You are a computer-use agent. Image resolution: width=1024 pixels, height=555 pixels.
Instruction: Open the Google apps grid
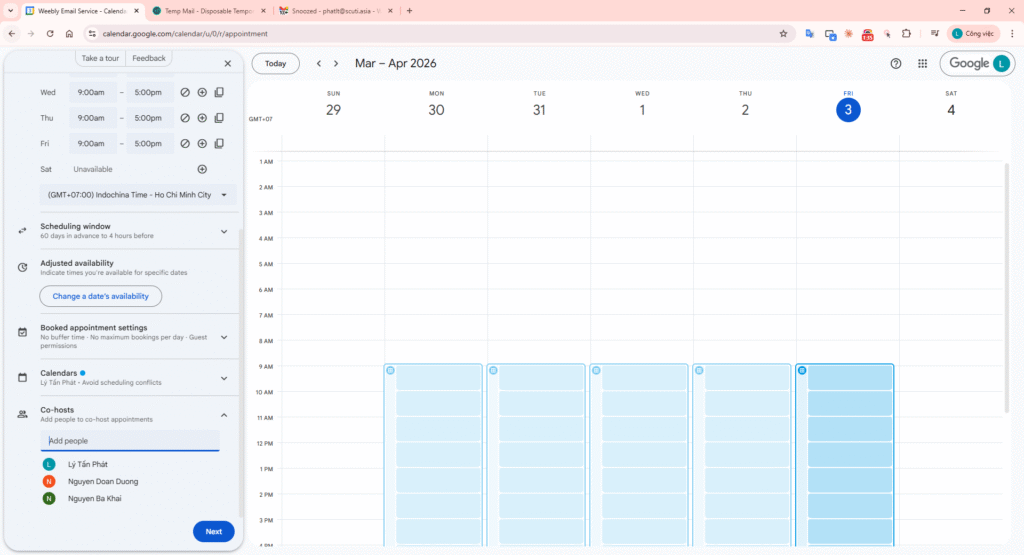[922, 63]
